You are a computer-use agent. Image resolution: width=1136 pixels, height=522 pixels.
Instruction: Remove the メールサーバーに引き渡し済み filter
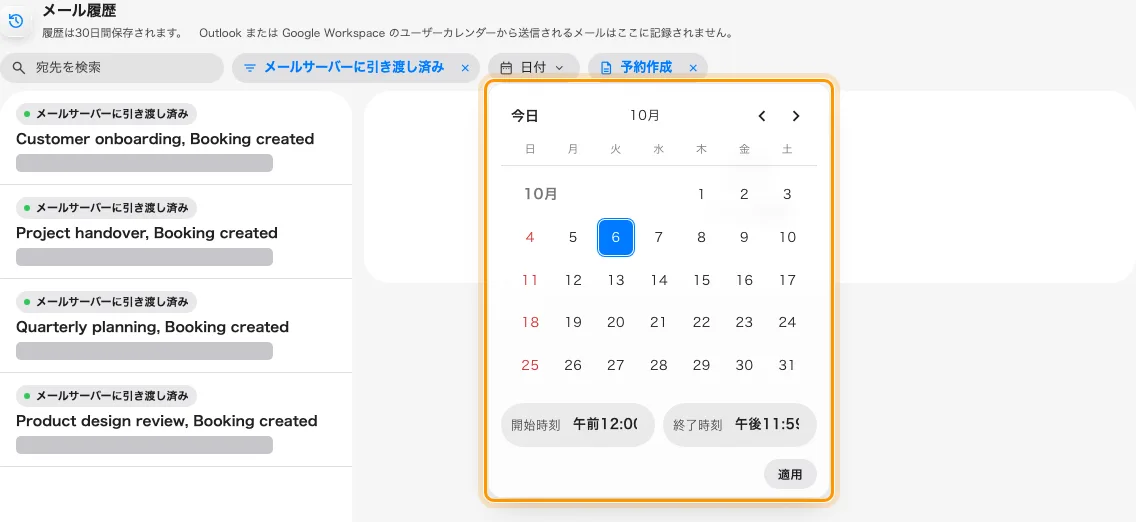pos(465,68)
